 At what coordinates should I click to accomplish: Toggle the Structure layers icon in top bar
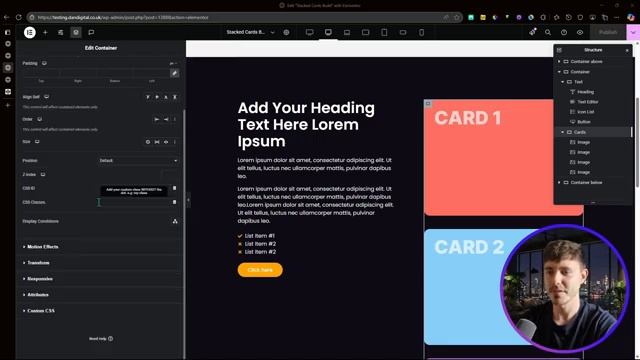76,32
